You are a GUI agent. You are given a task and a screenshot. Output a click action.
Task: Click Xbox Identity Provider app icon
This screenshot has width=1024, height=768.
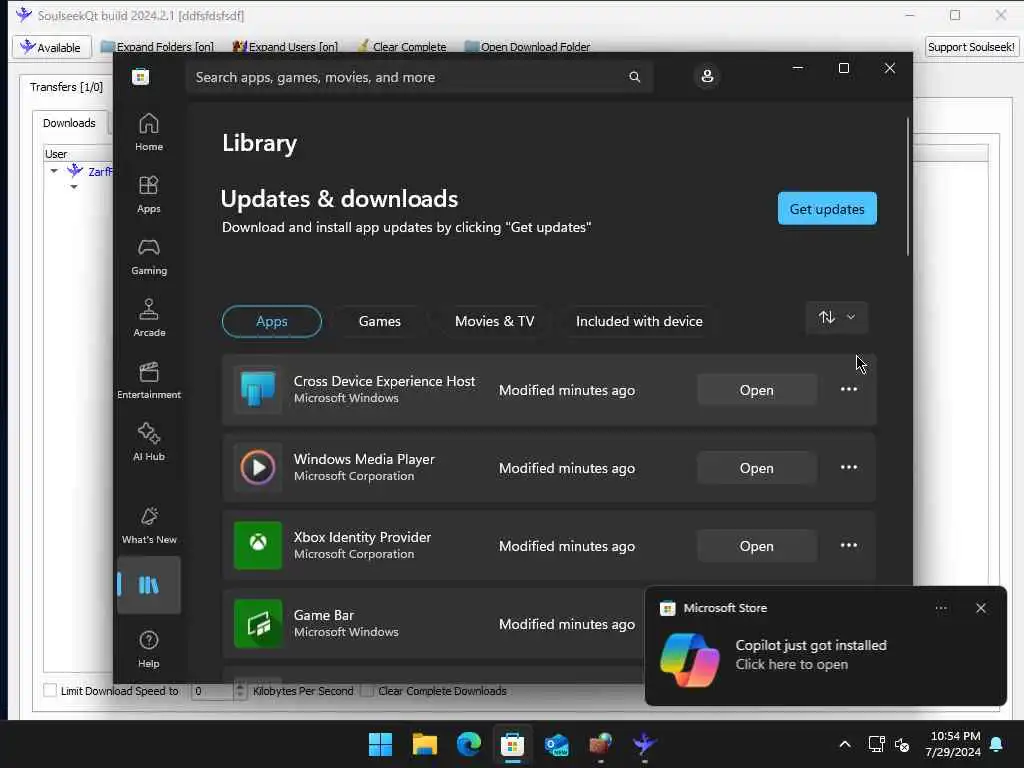[258, 545]
